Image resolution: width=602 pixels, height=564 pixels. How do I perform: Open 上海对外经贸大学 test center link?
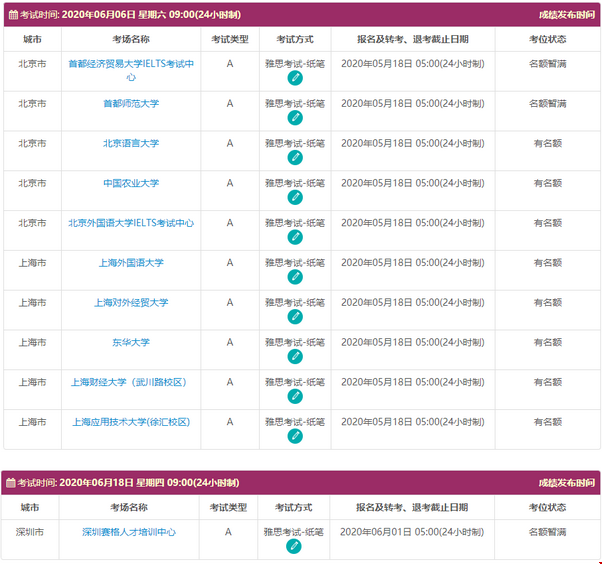point(131,303)
